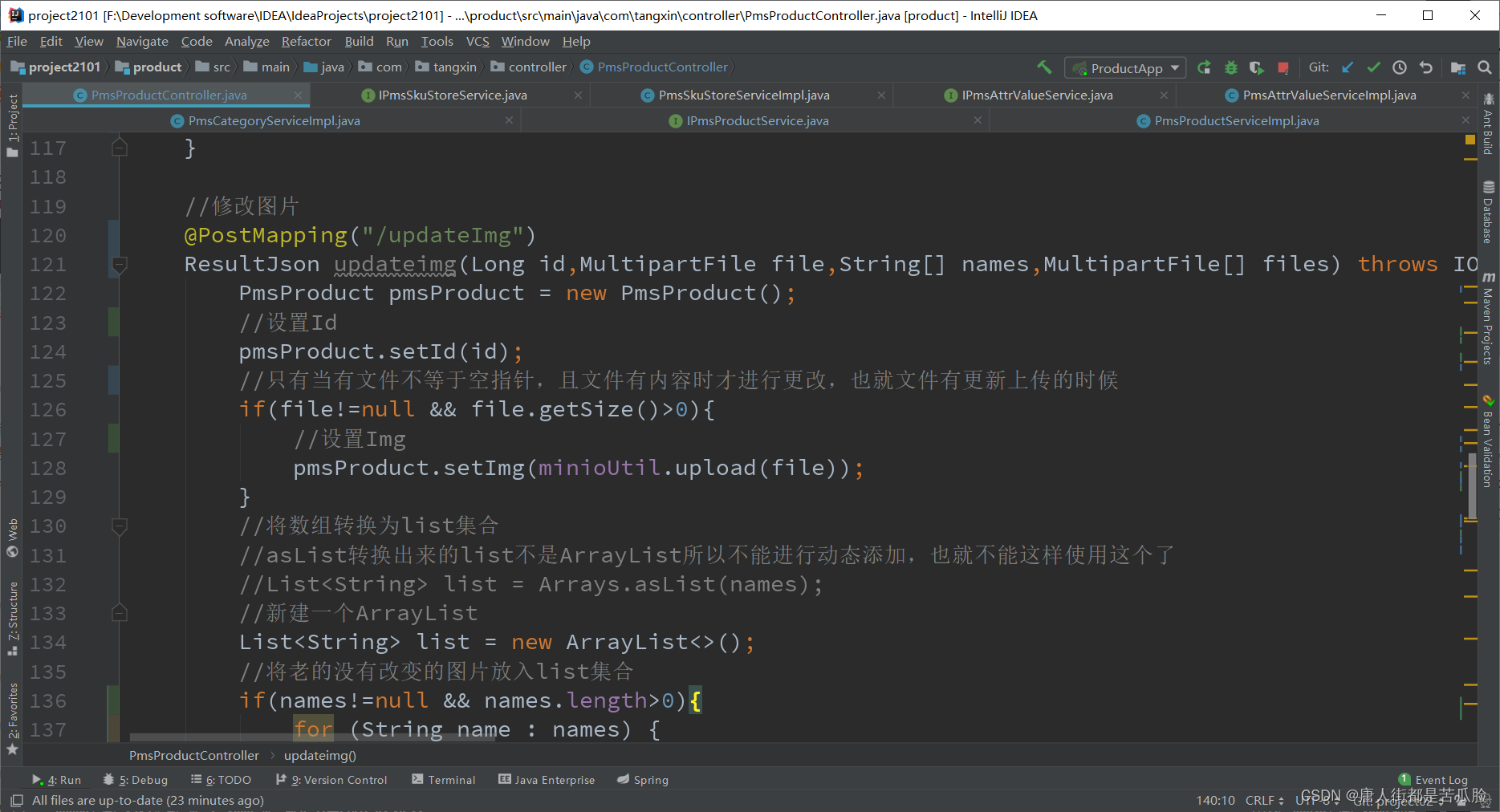The width and height of the screenshot is (1500, 812).
Task: Open the Tools menu
Action: pos(437,42)
